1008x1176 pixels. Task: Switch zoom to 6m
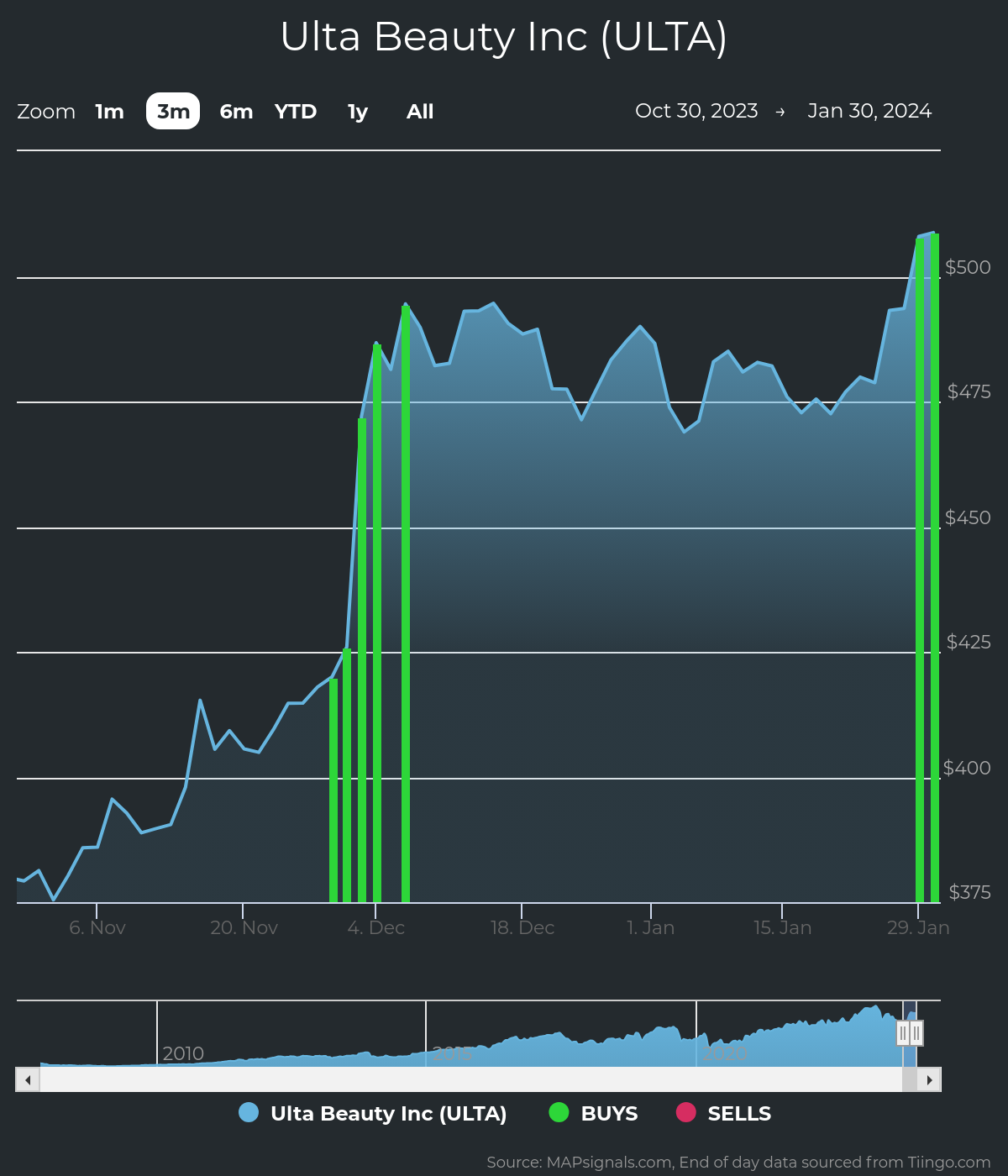click(236, 112)
